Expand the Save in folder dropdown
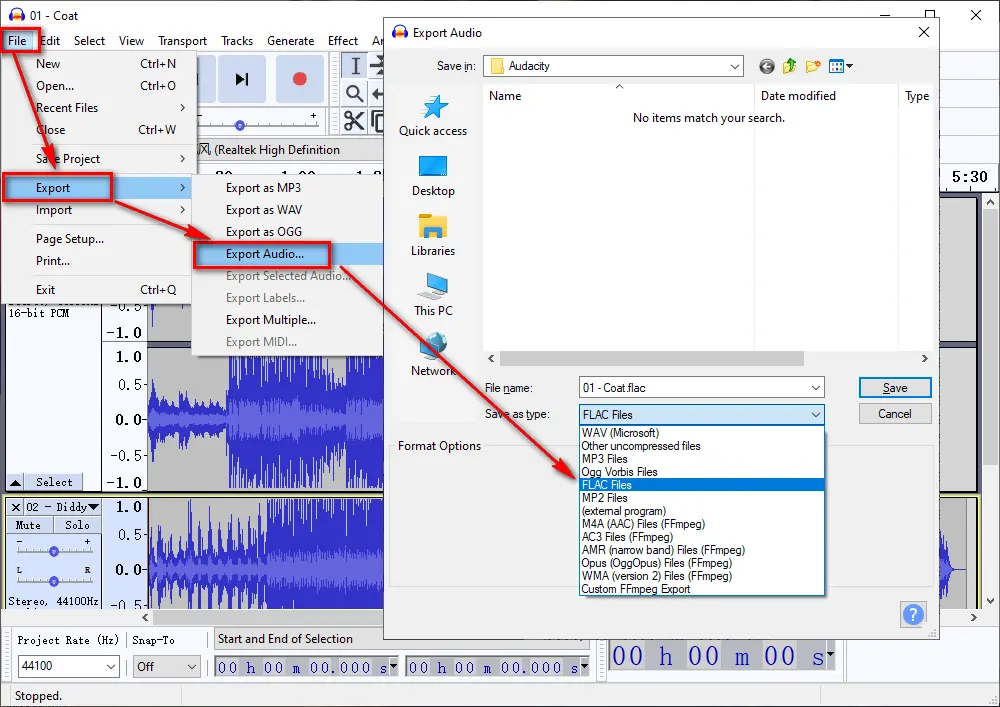The width and height of the screenshot is (1000, 707). 735,66
